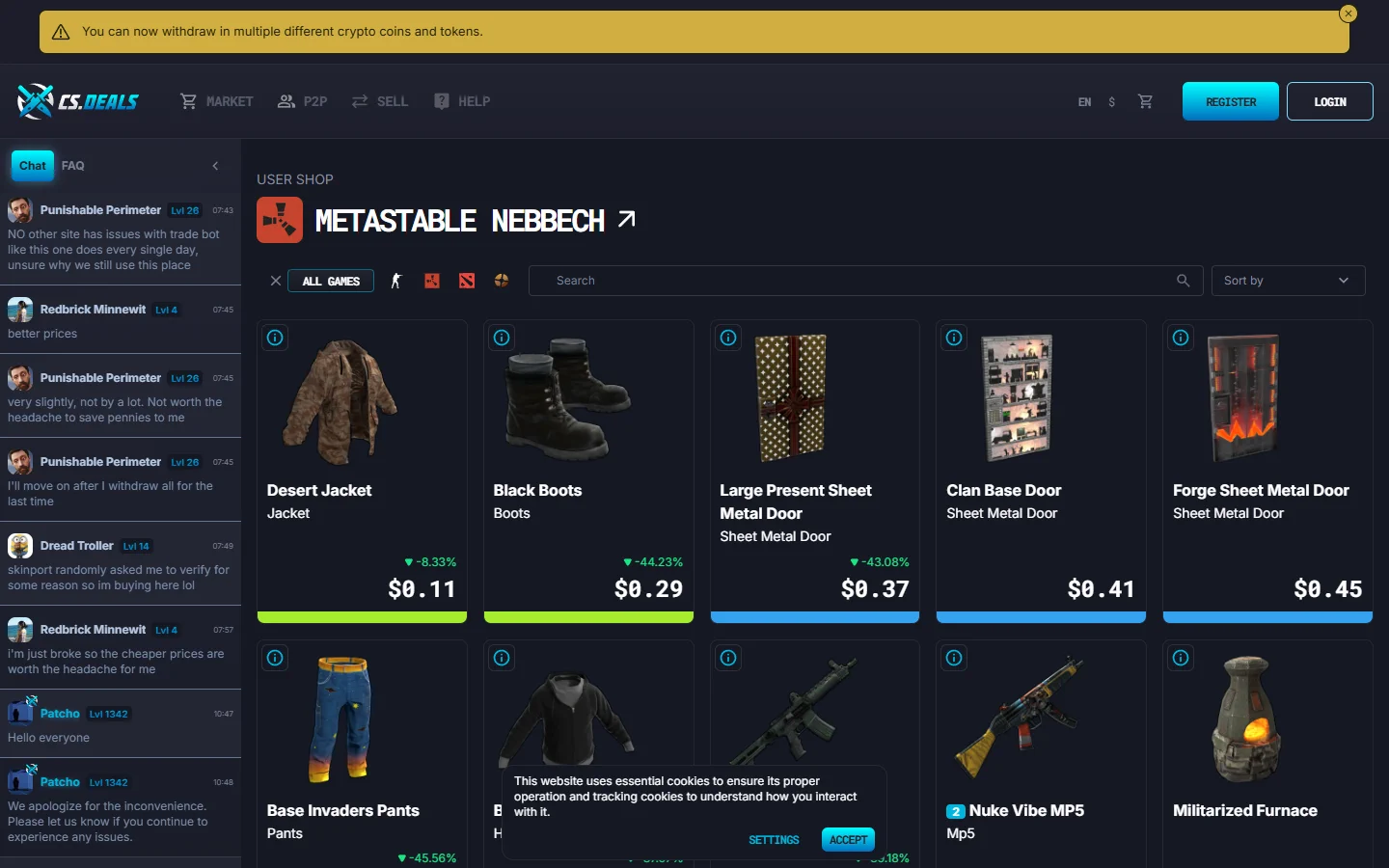Screen dimensions: 1389x868
Task: Change currency via dollar selector
Action: click(1112, 101)
